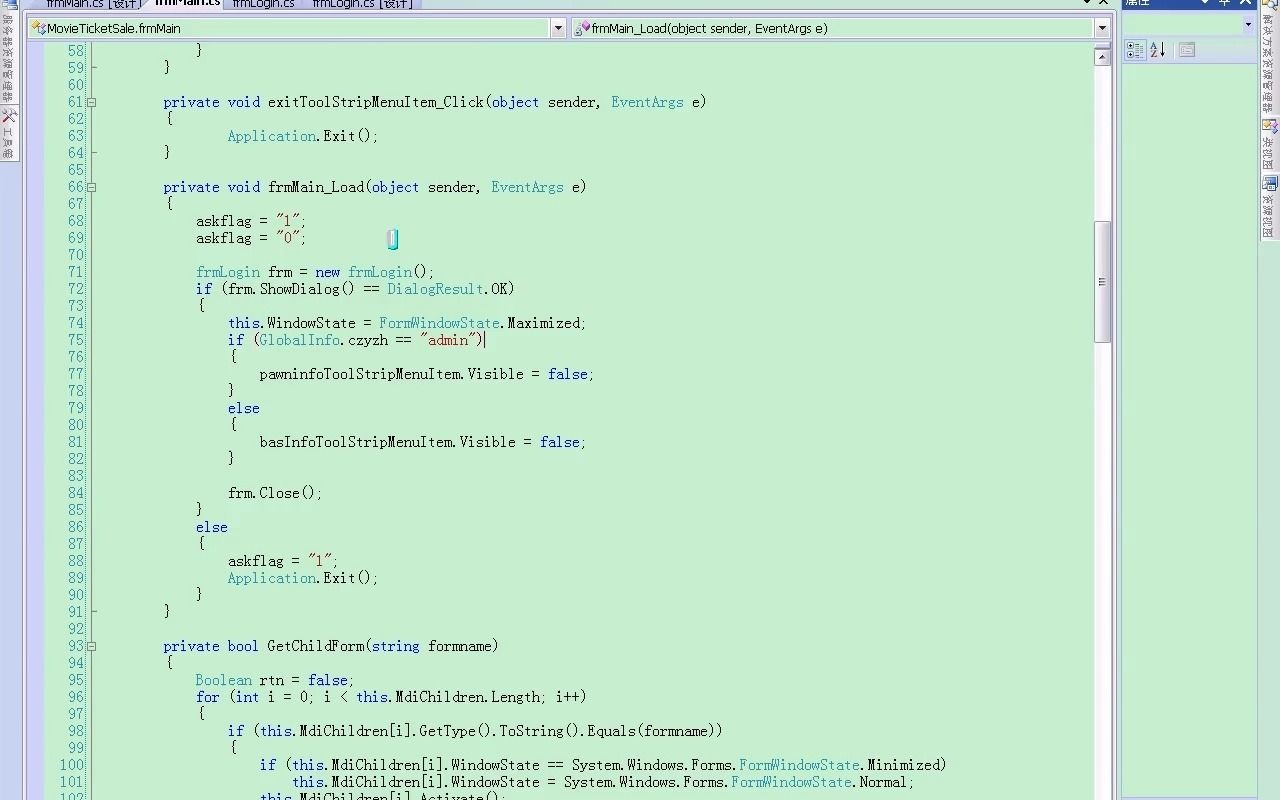This screenshot has height=800, width=1280.
Task: Click the MovieTicketSale.frmMain class combo field
Action: pos(298,29)
